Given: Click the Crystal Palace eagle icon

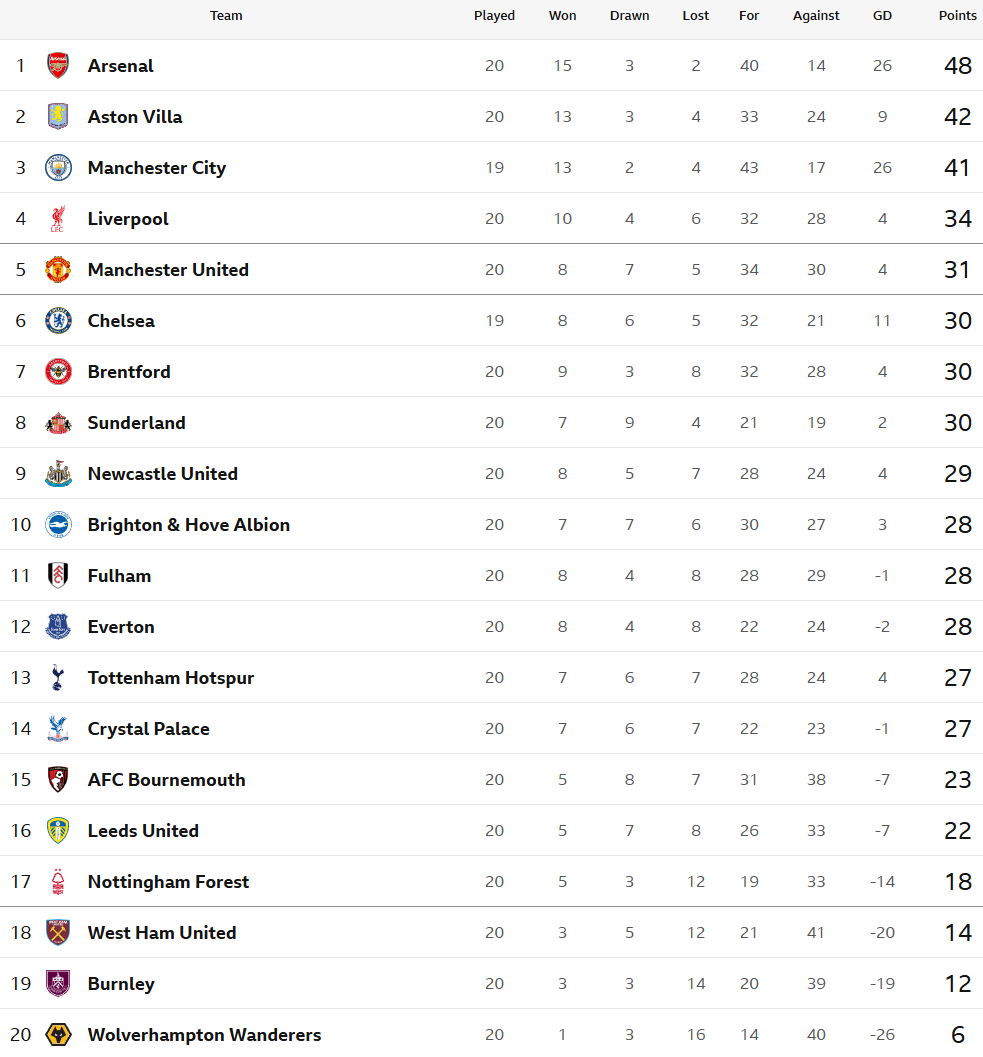Looking at the screenshot, I should coord(58,729).
